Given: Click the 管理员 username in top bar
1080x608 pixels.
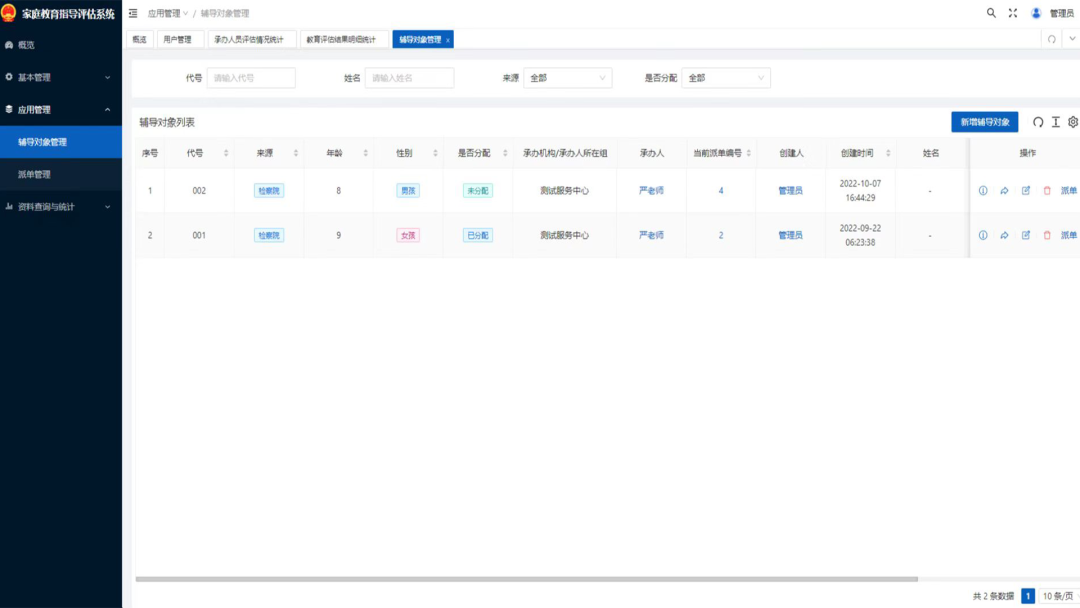Looking at the screenshot, I should 1061,13.
